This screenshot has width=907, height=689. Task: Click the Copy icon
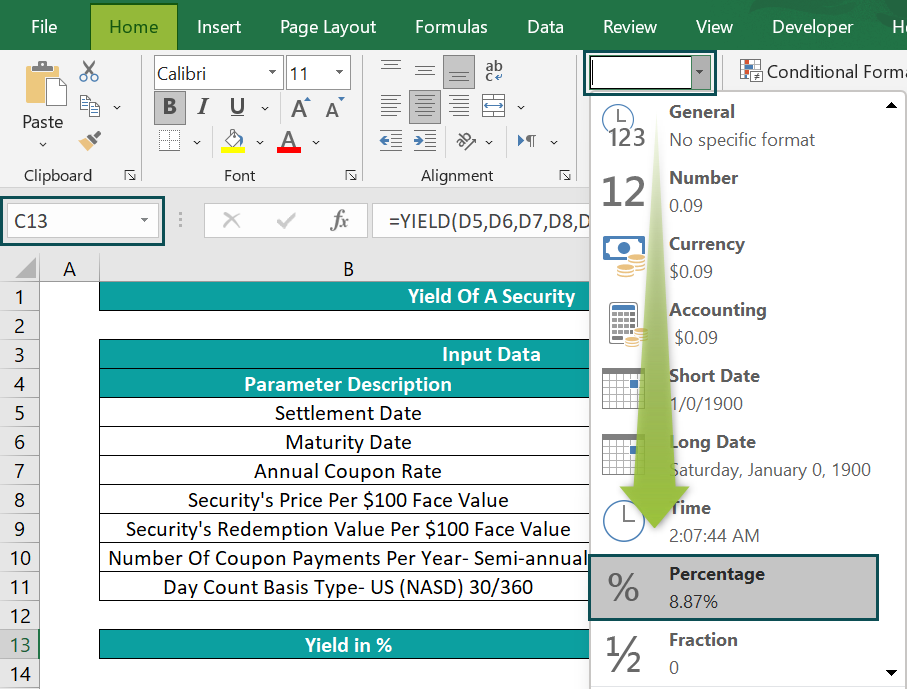(89, 106)
